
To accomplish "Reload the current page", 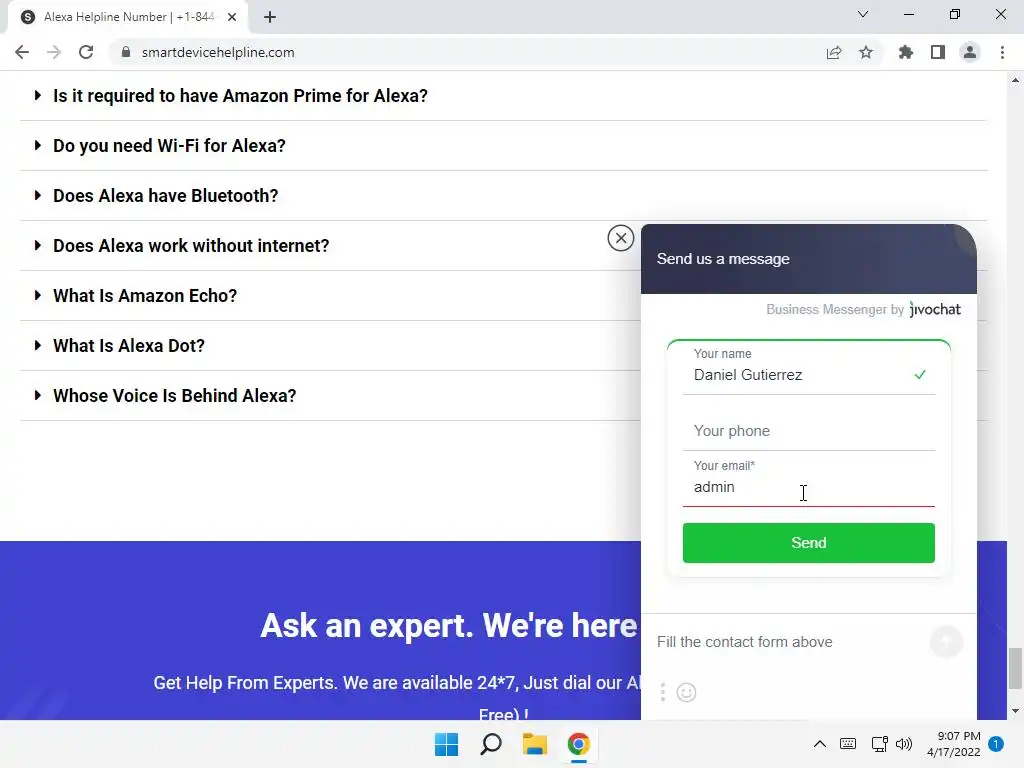I will tap(86, 52).
